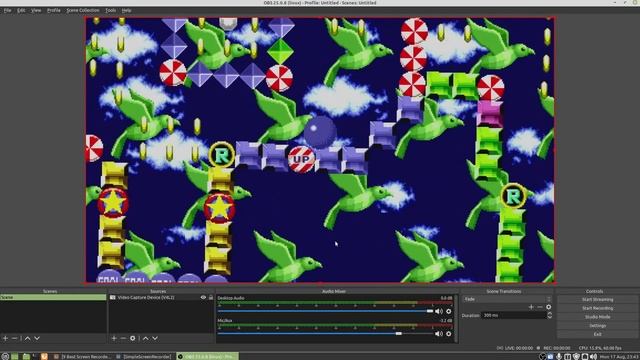Toggle lock on Video Capture Device source
Image resolution: width=640 pixels, height=360 pixels.
[x=211, y=298]
